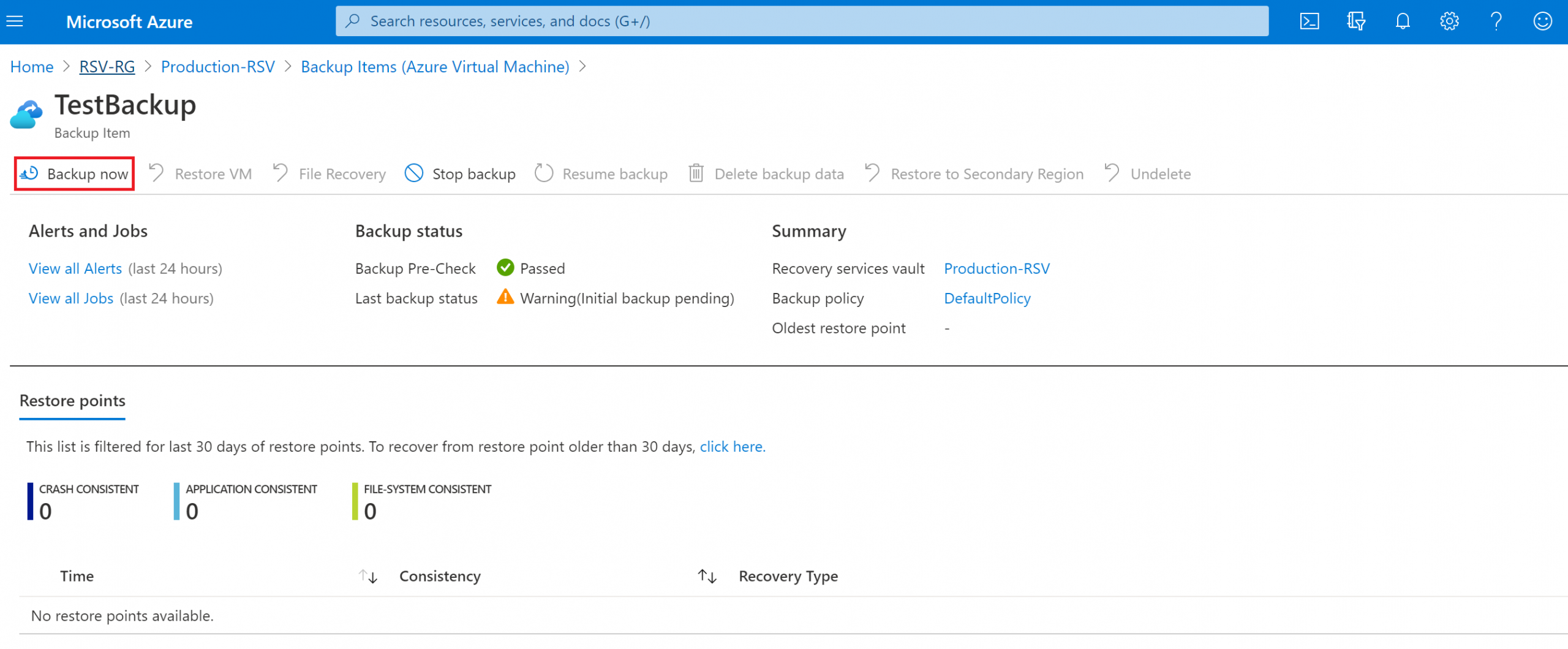Click Resume backup toolbar button
The image size is (1568, 649).
pos(601,173)
